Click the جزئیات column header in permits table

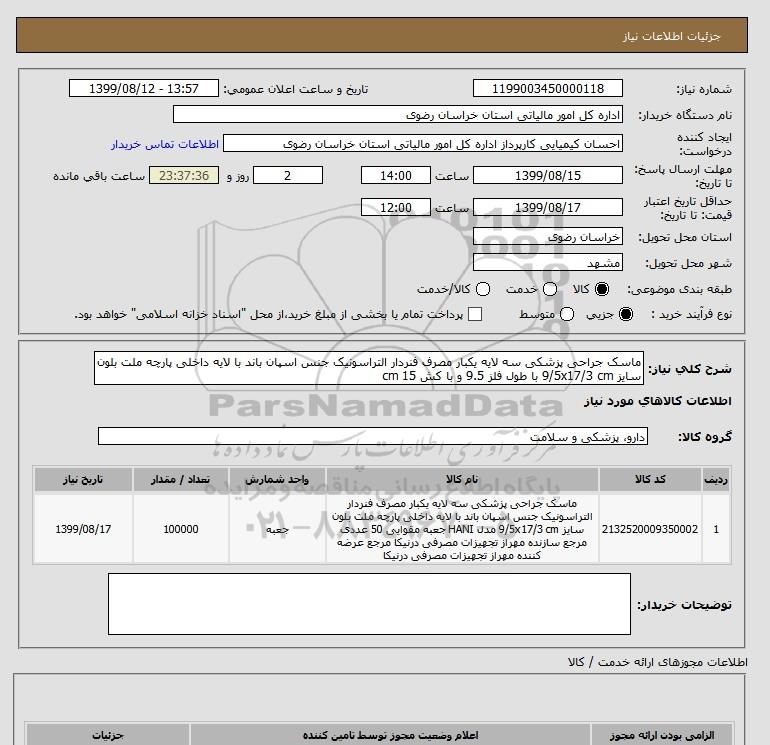[x=108, y=735]
